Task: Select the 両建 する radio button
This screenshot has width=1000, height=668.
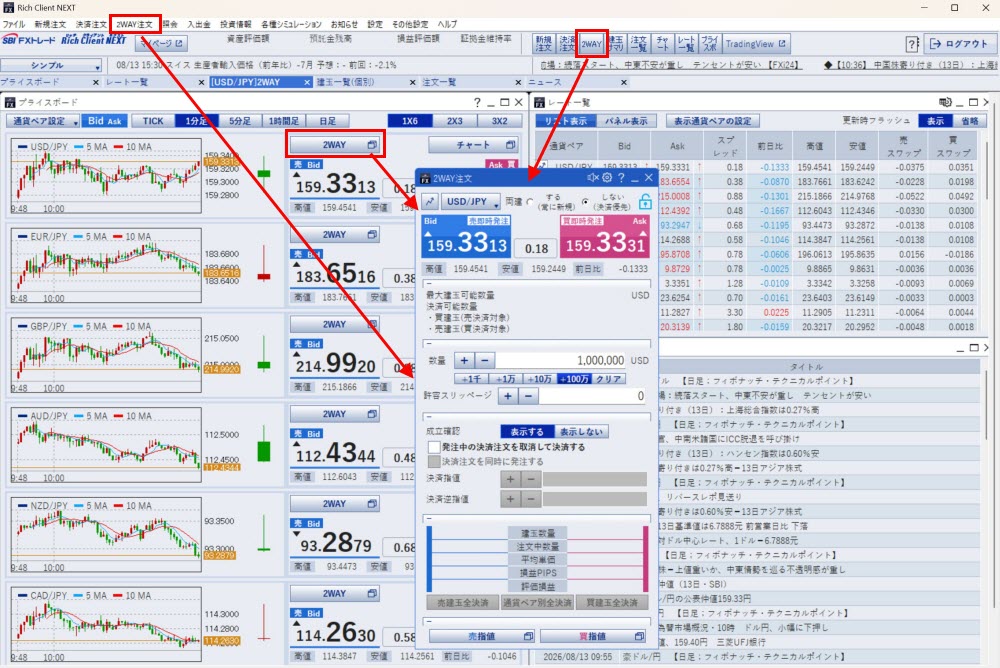Action: pyautogui.click(x=531, y=202)
